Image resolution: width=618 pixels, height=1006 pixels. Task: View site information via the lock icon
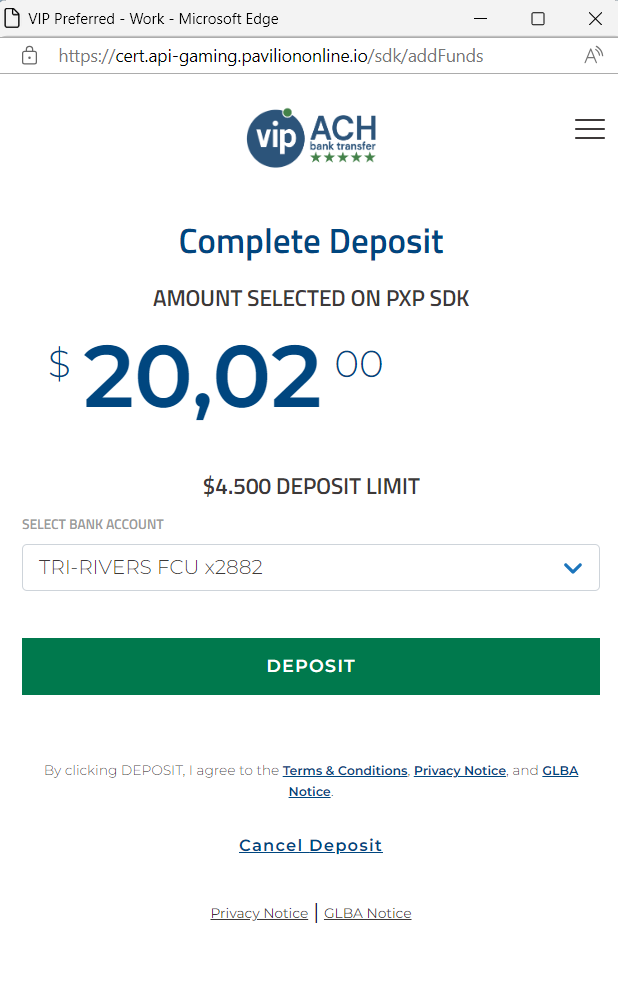(x=29, y=56)
